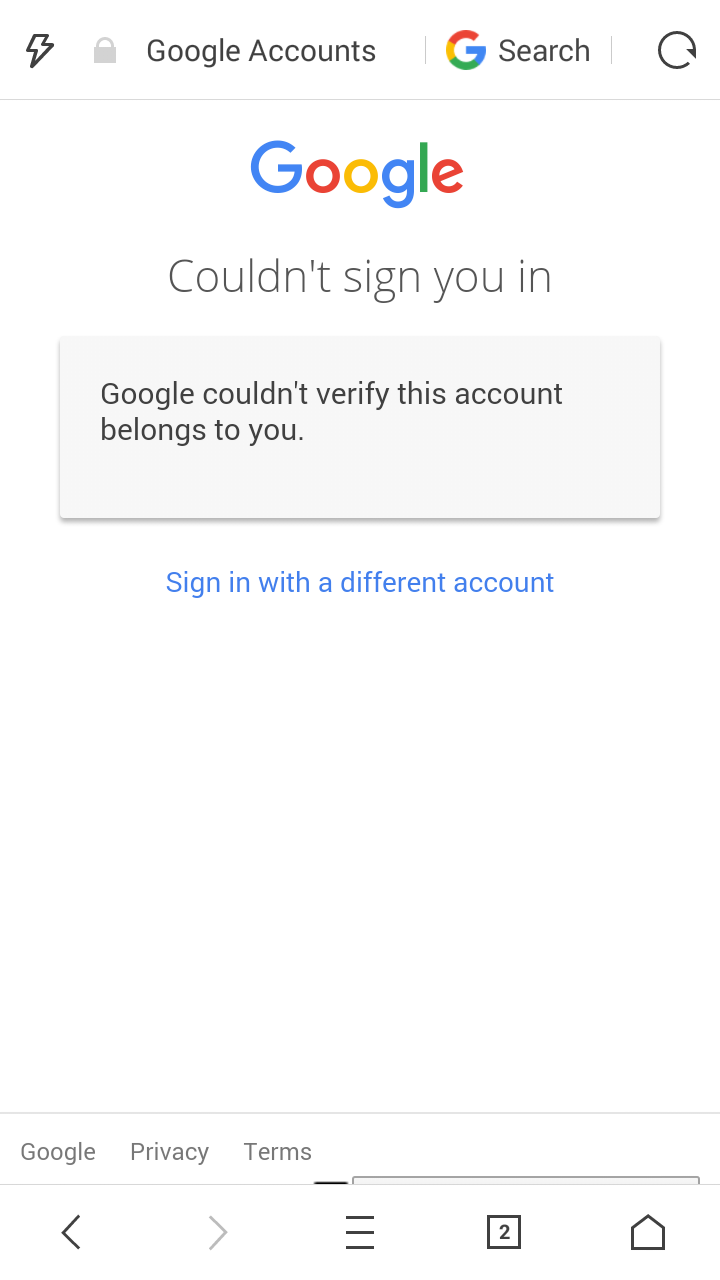Tap the lightning bolt speed mode icon
The height and width of the screenshot is (1280, 720).
[39, 50]
